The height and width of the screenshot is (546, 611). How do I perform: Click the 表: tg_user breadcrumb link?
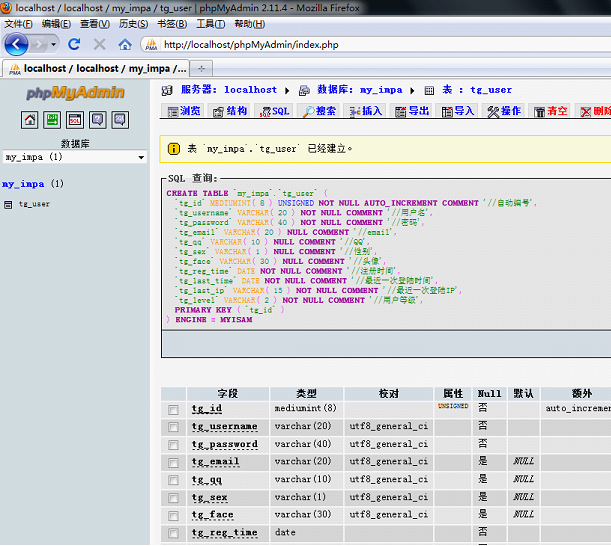(x=477, y=90)
